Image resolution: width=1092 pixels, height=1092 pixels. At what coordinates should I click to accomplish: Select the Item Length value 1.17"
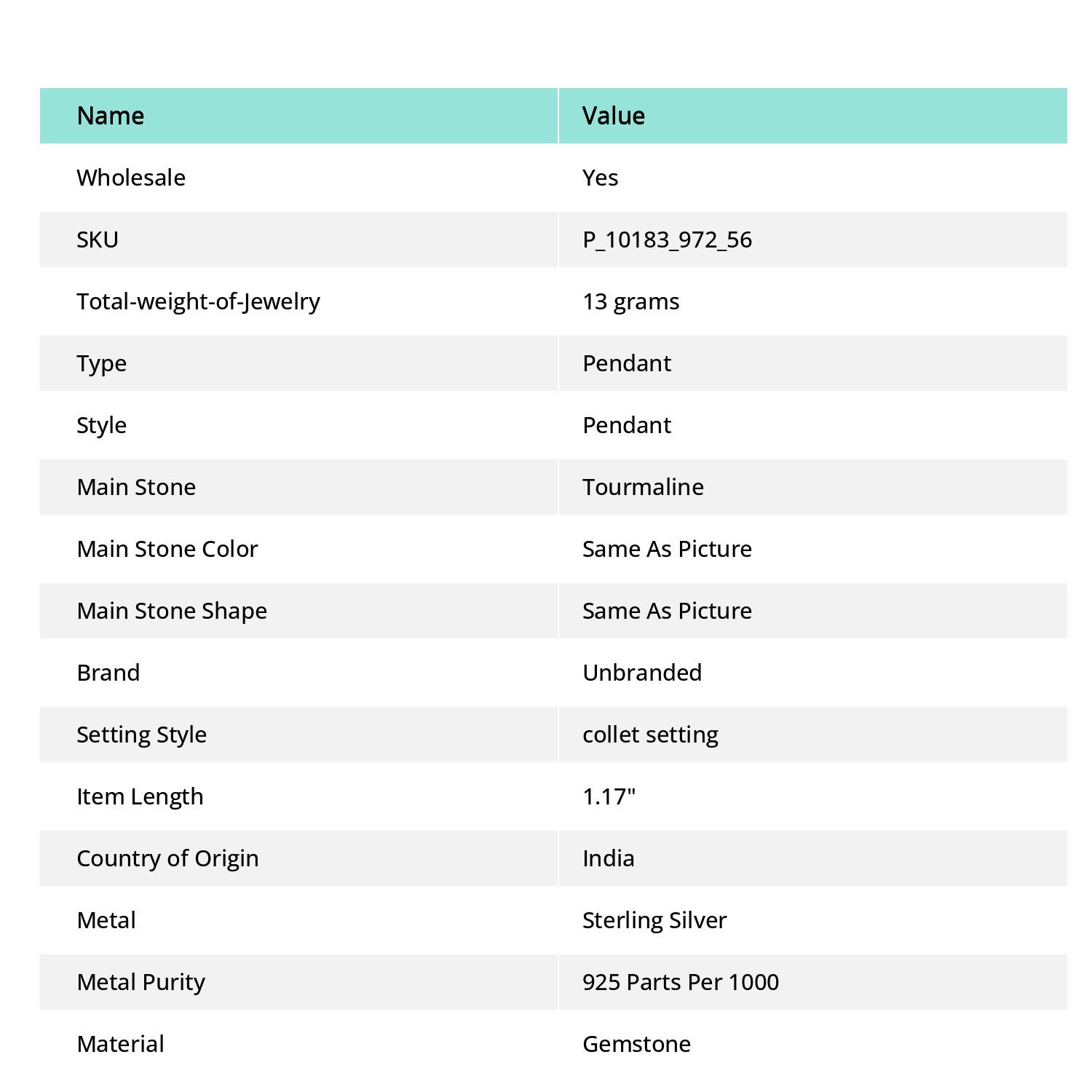coord(609,796)
